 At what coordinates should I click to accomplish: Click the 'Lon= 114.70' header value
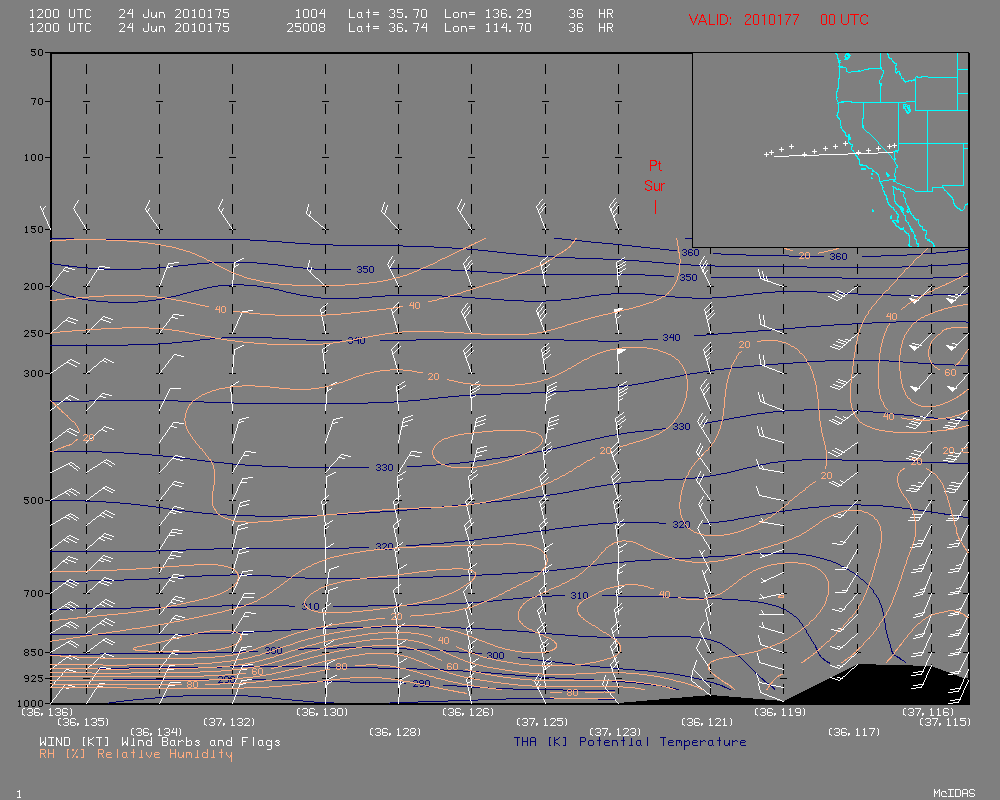[488, 28]
